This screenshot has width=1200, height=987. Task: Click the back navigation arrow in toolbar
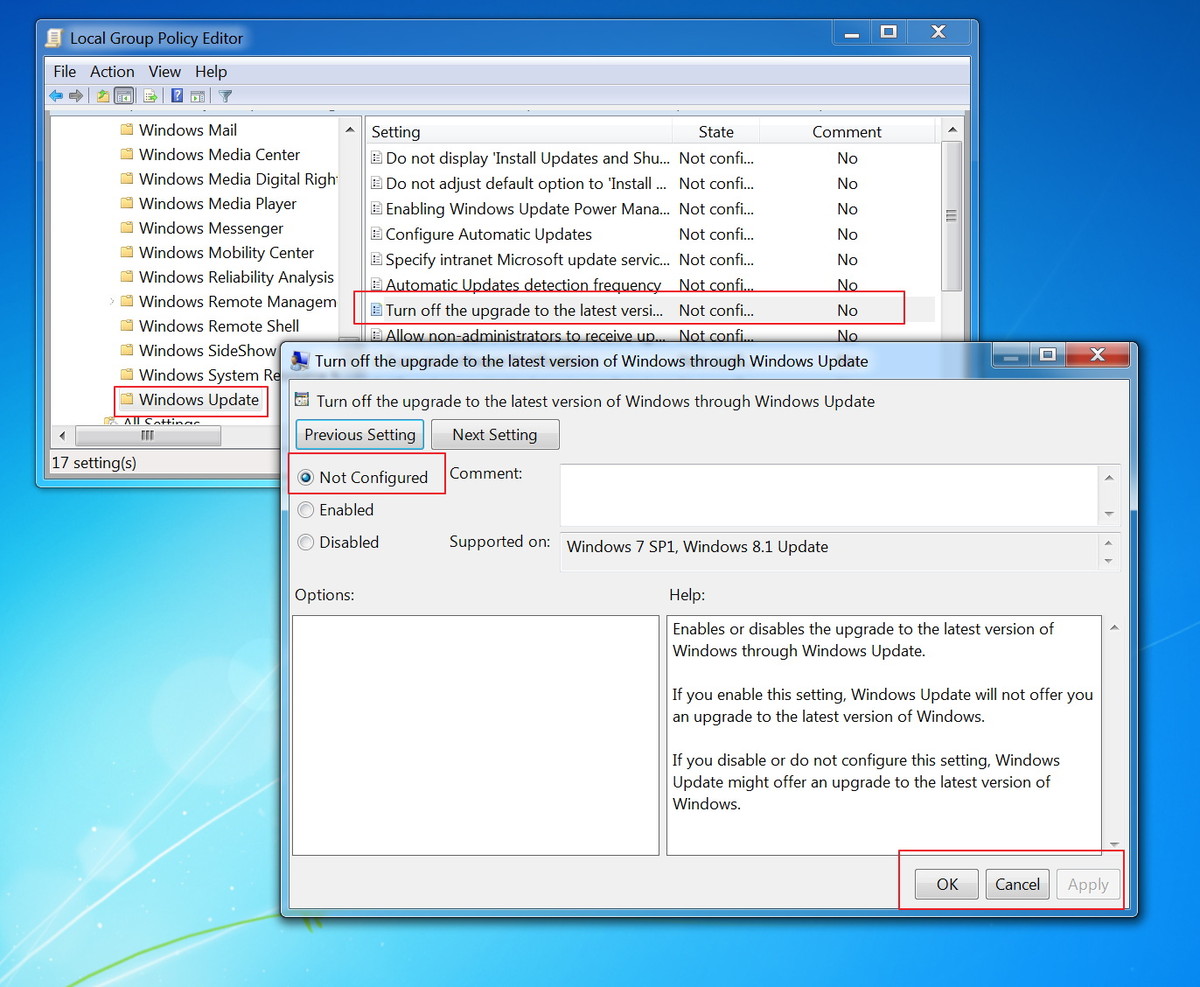[x=56, y=95]
